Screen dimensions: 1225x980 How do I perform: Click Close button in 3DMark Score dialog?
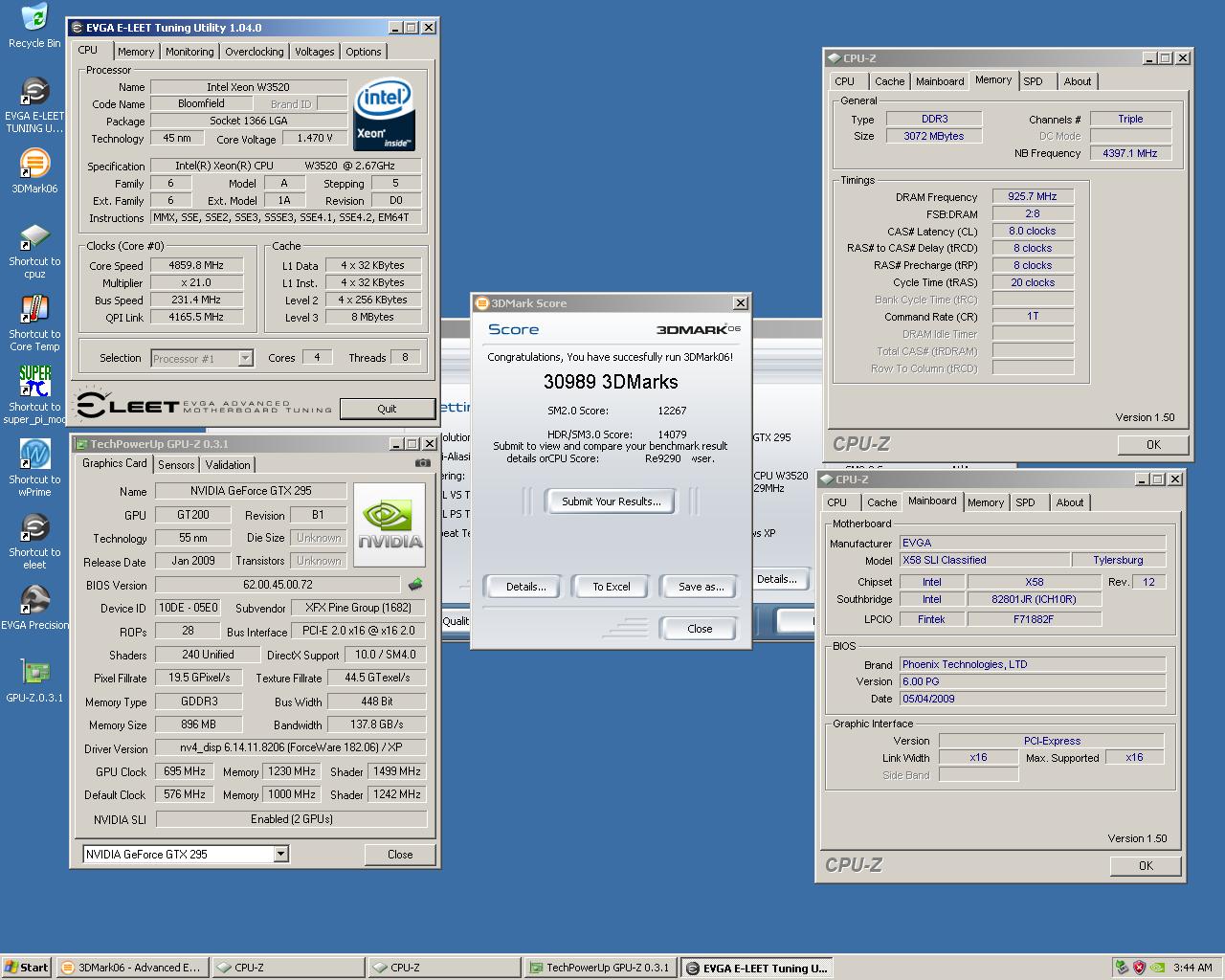pyautogui.click(x=700, y=629)
